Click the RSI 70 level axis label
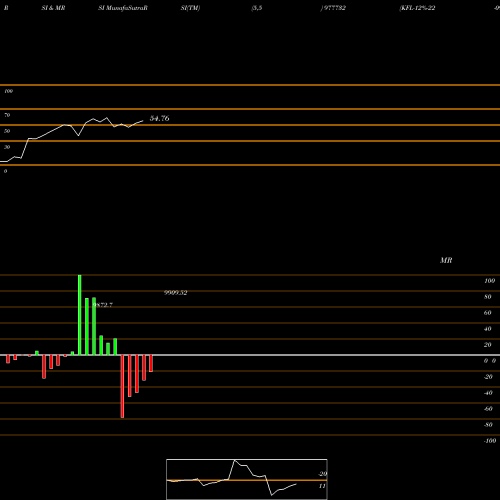Screen dimensions: 500x500 tap(7, 115)
